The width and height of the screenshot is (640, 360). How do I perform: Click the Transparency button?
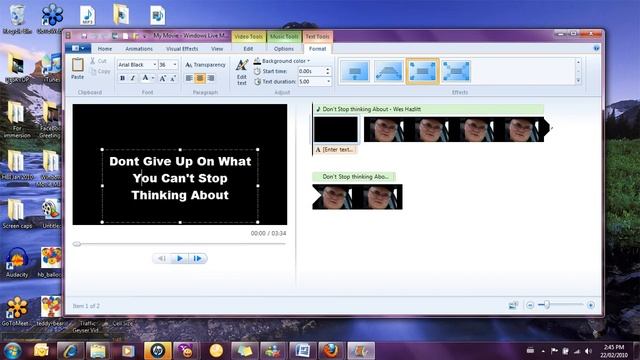(x=205, y=64)
